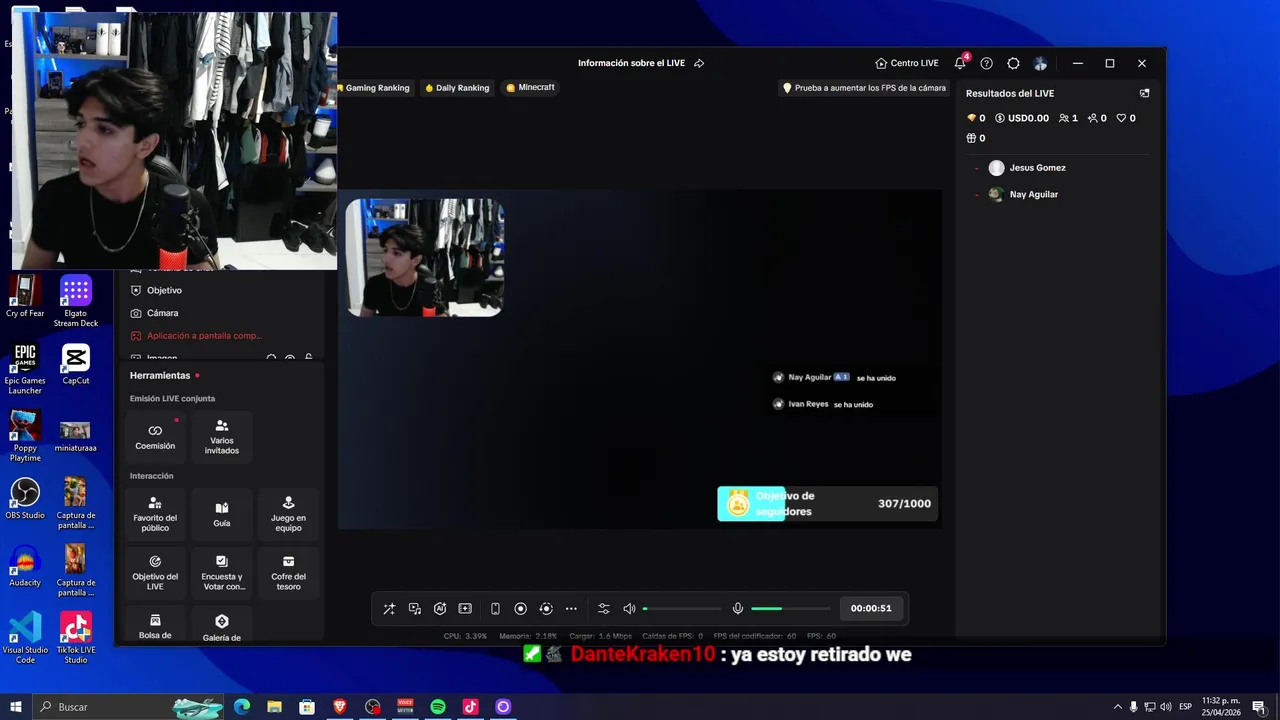
Task: Open Visual Studio Code desktop shortcut
Action: (x=25, y=638)
